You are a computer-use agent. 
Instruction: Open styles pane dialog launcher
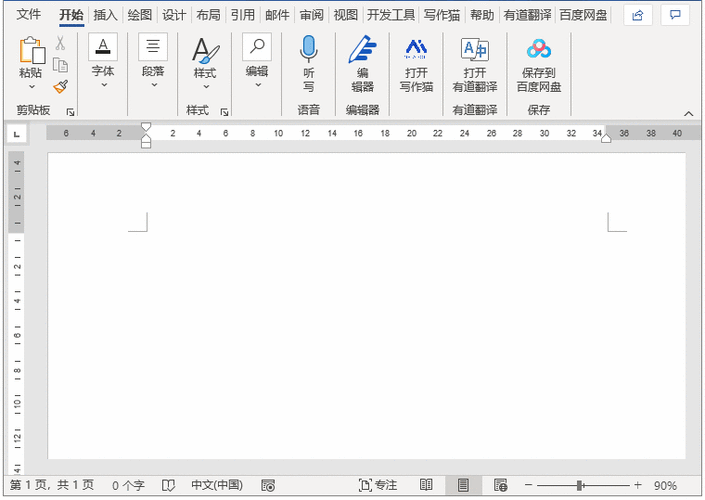click(x=224, y=112)
